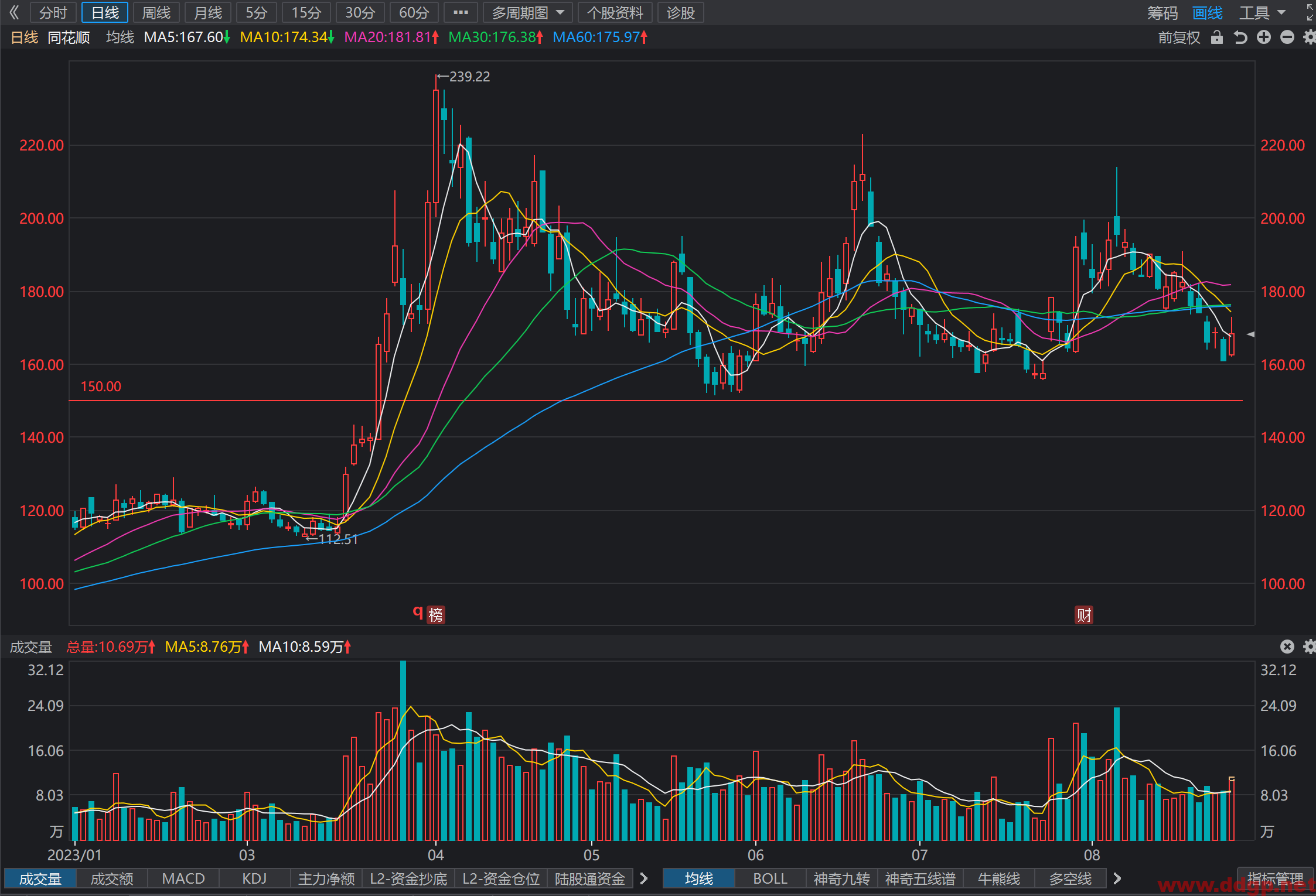Zoom in with the plus circle icon
Viewport: 1316px width, 896px height.
[x=1264, y=37]
